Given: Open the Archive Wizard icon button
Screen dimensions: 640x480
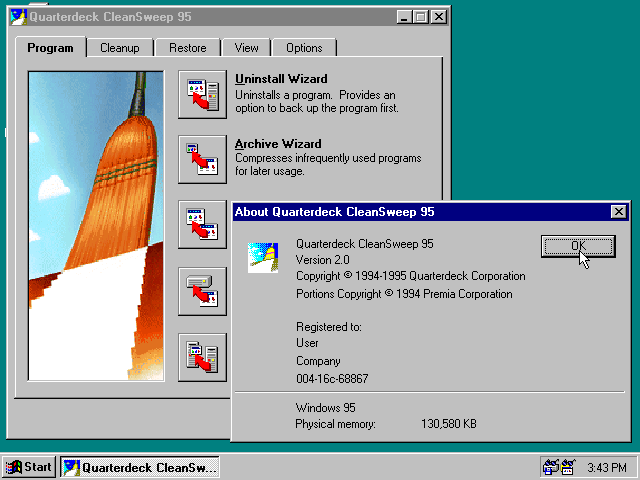Looking at the screenshot, I should (x=202, y=159).
